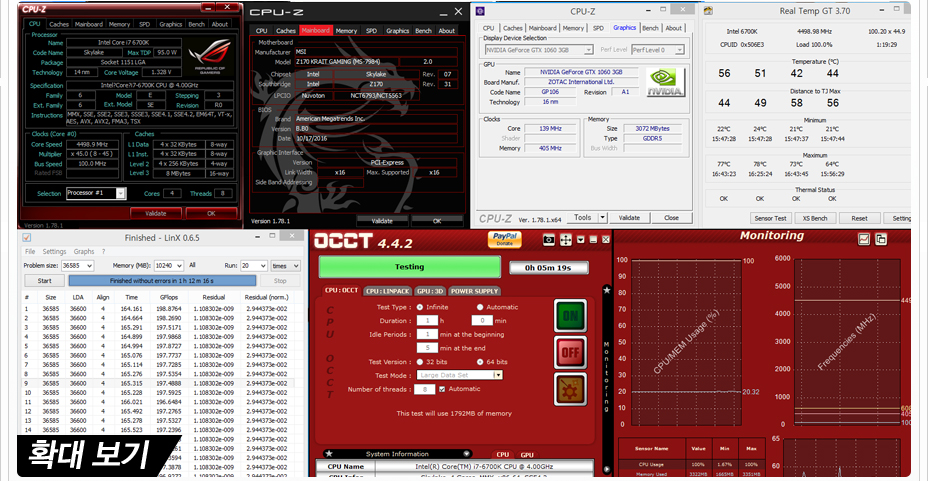Image resolution: width=928 pixels, height=481 pixels.
Task: Click the Start button in LinX
Action: 45,280
